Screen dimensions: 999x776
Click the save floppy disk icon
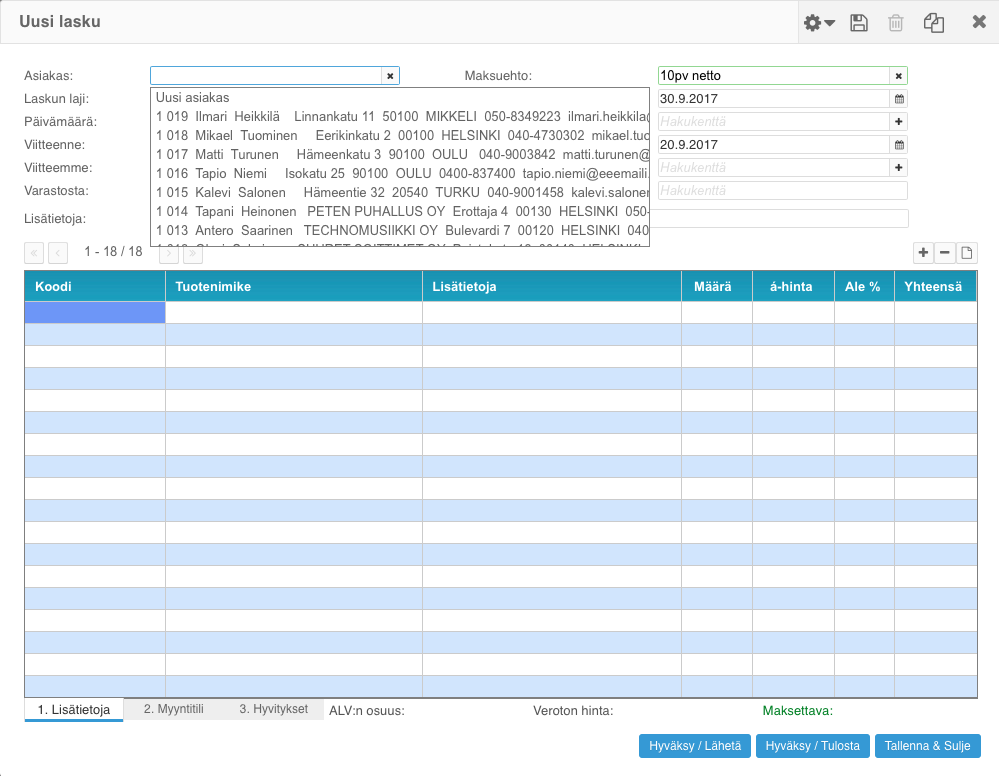(x=859, y=23)
